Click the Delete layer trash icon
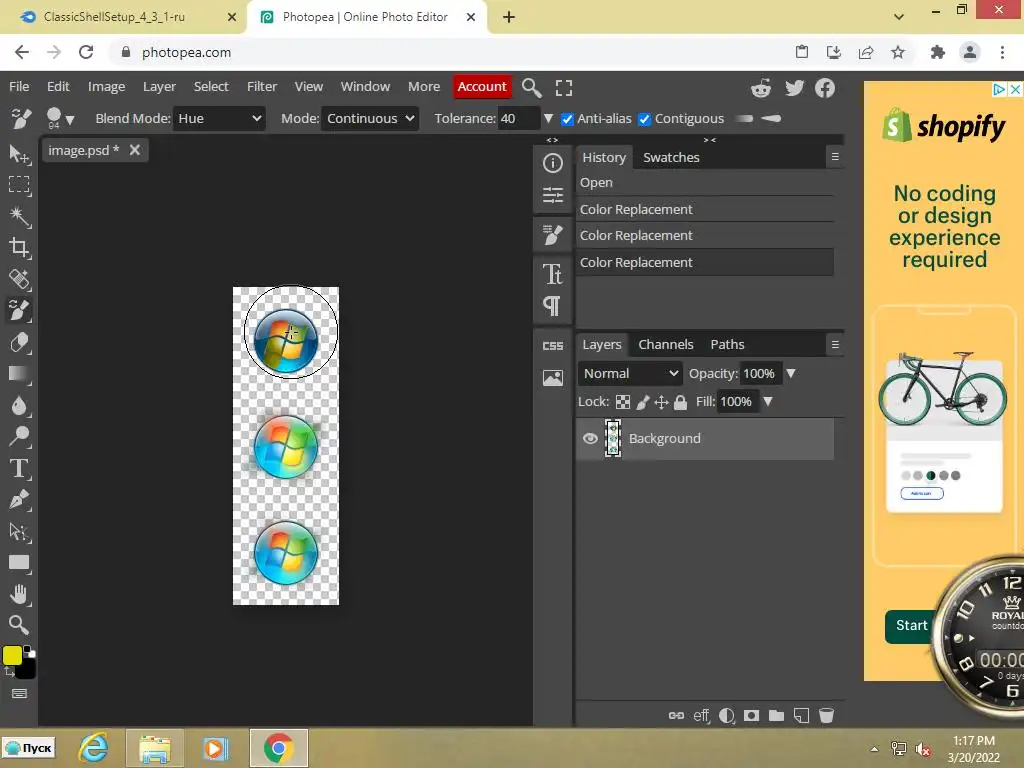1024x768 pixels. point(826,716)
